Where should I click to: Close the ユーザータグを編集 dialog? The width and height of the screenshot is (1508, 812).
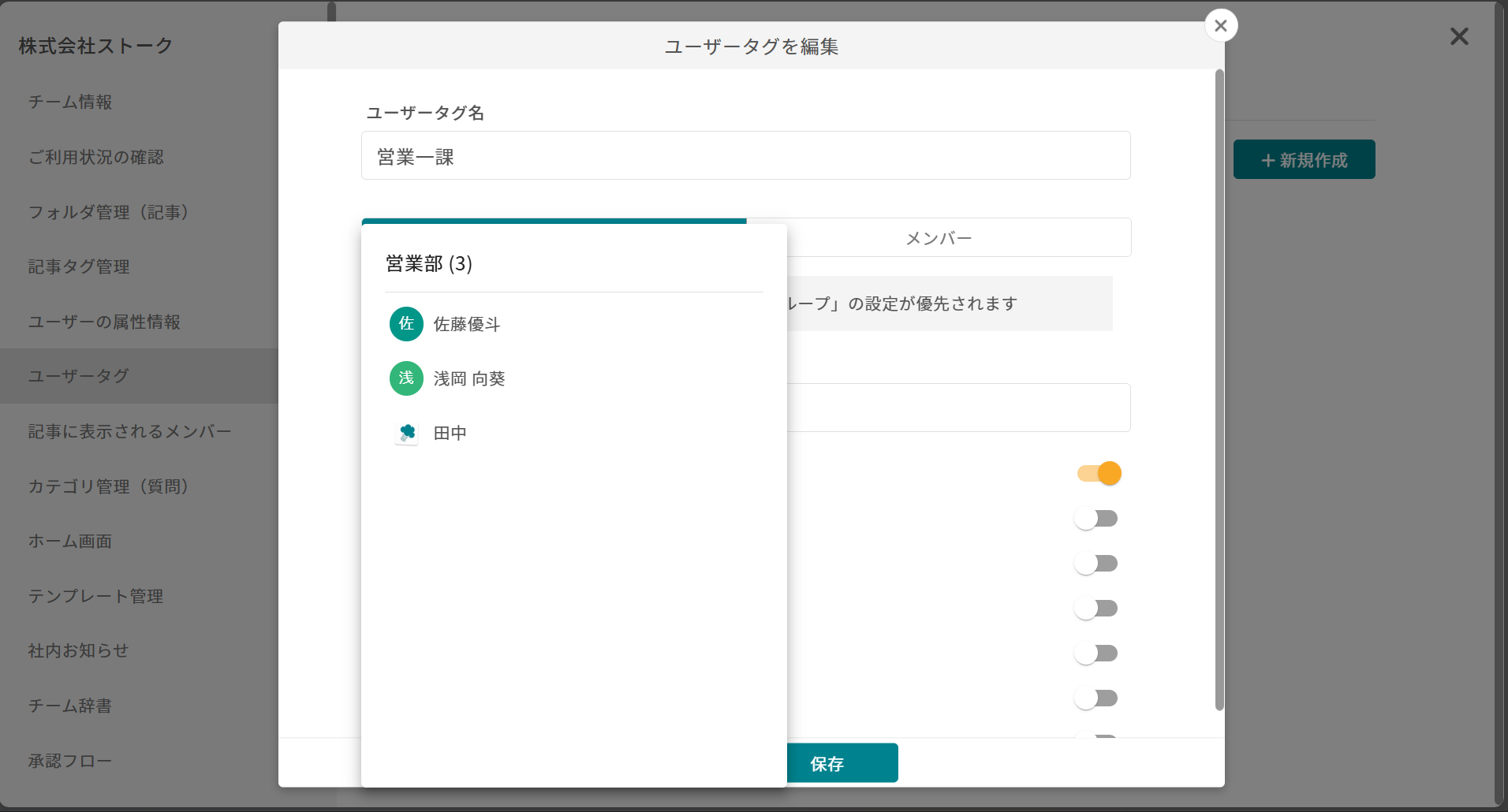click(x=1221, y=24)
